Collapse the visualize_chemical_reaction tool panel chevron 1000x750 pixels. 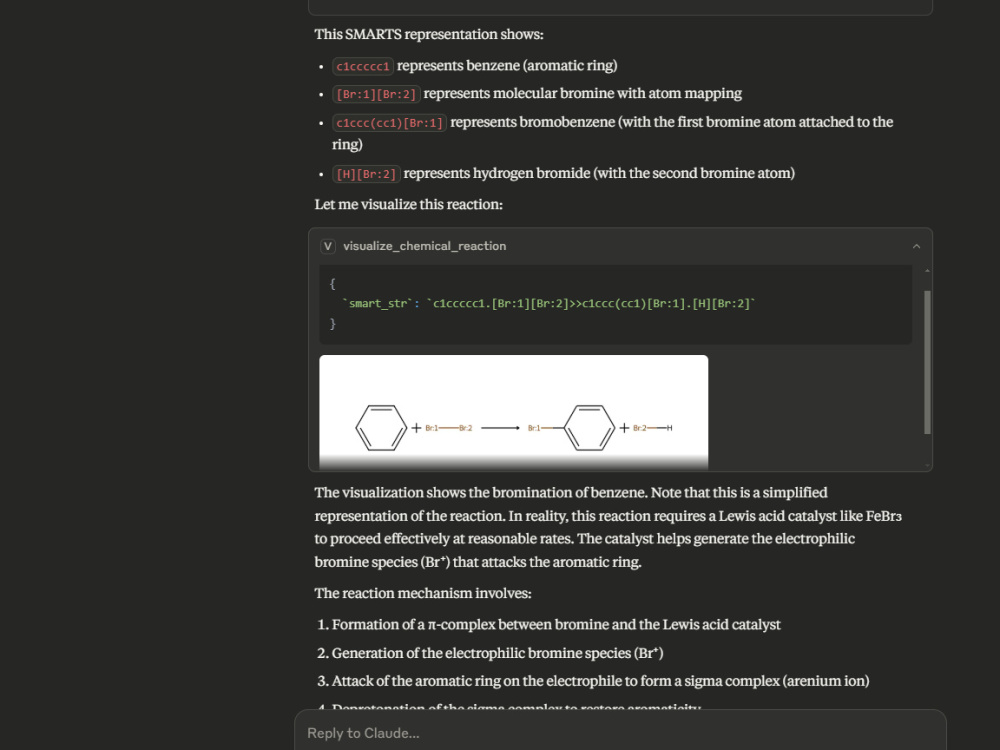(x=916, y=246)
